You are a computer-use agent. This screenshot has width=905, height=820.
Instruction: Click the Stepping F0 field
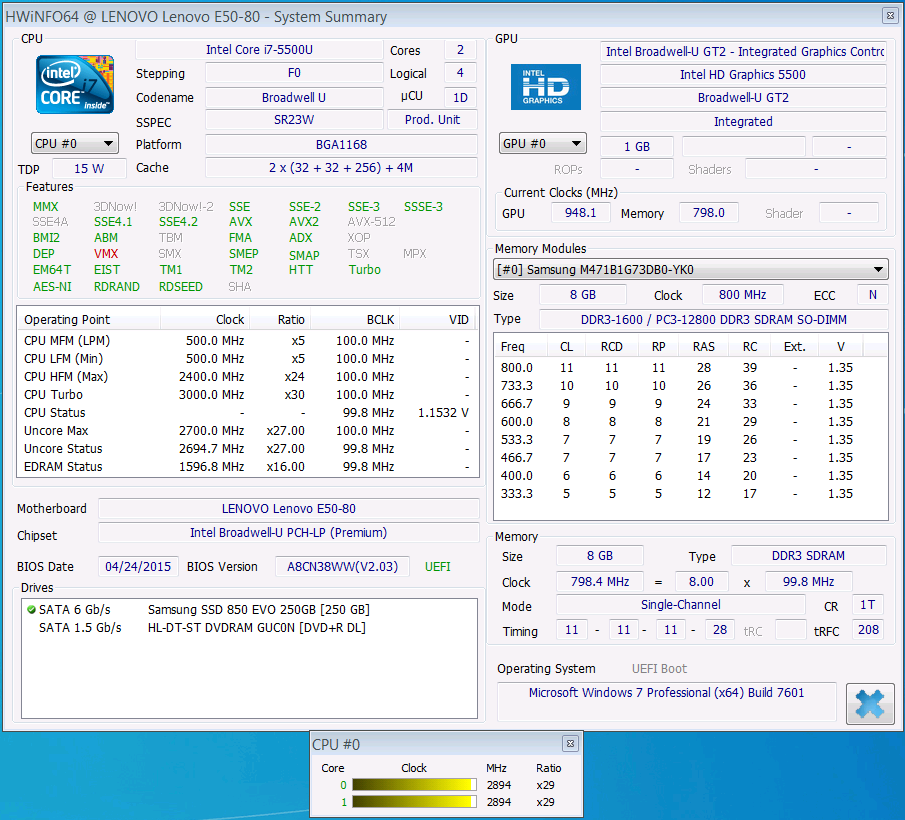294,73
